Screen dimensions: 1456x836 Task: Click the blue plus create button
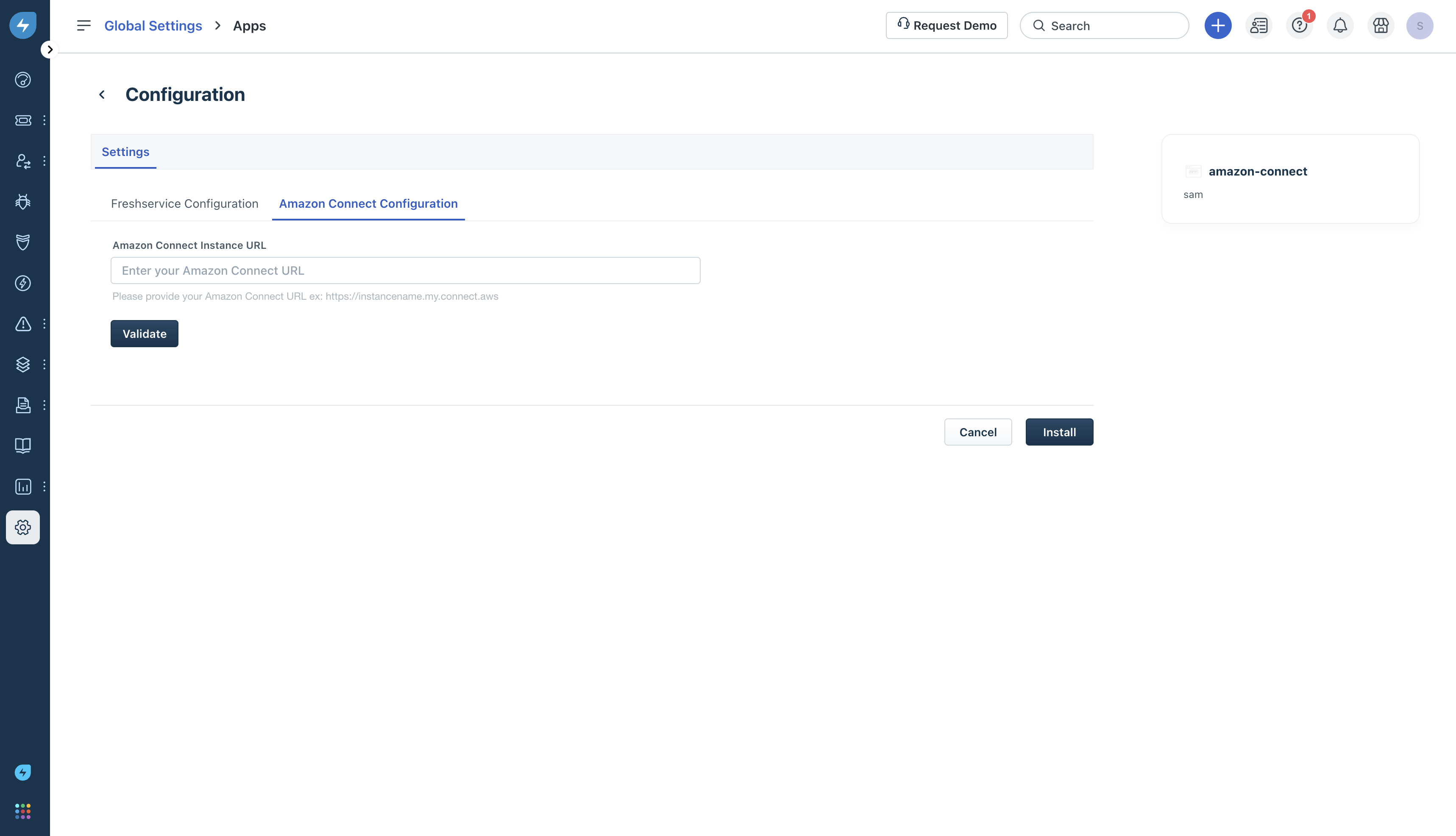1218,26
